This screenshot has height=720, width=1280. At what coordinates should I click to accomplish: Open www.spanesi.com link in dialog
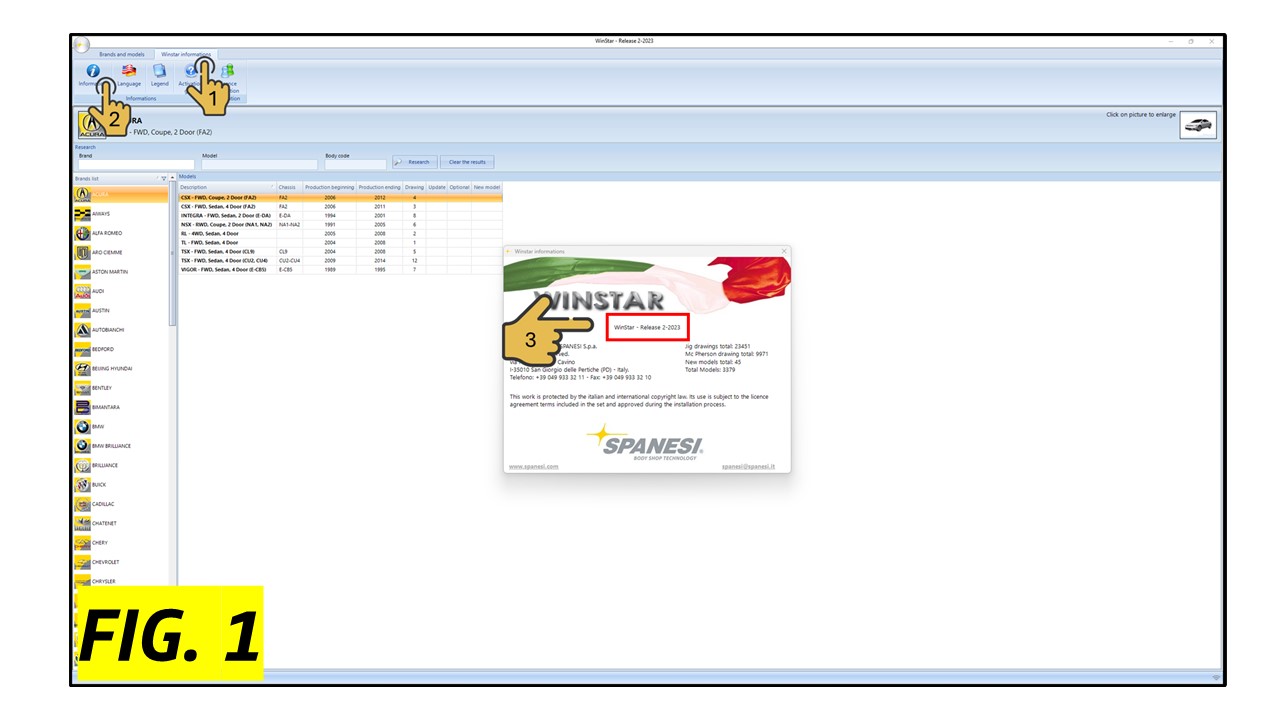534,467
